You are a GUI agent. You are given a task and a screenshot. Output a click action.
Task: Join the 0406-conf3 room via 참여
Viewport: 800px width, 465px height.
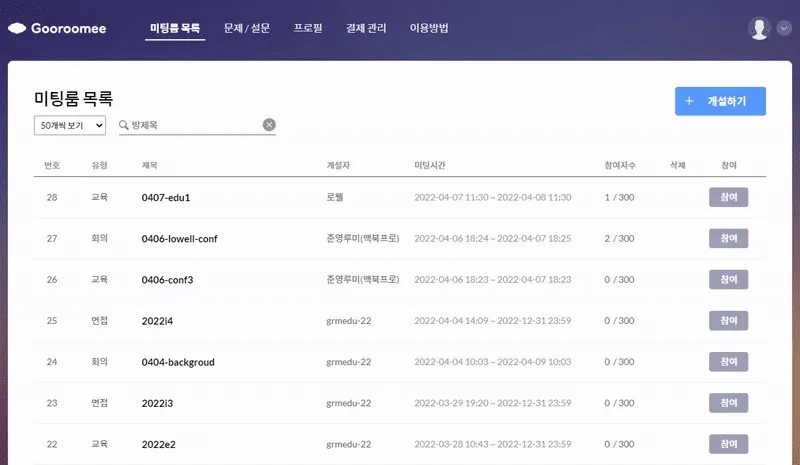pos(729,279)
